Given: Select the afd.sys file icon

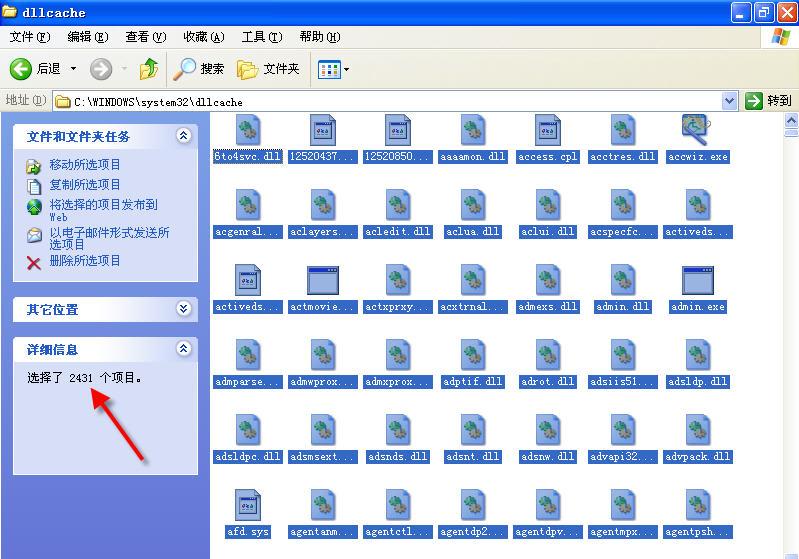Looking at the screenshot, I should point(248,504).
